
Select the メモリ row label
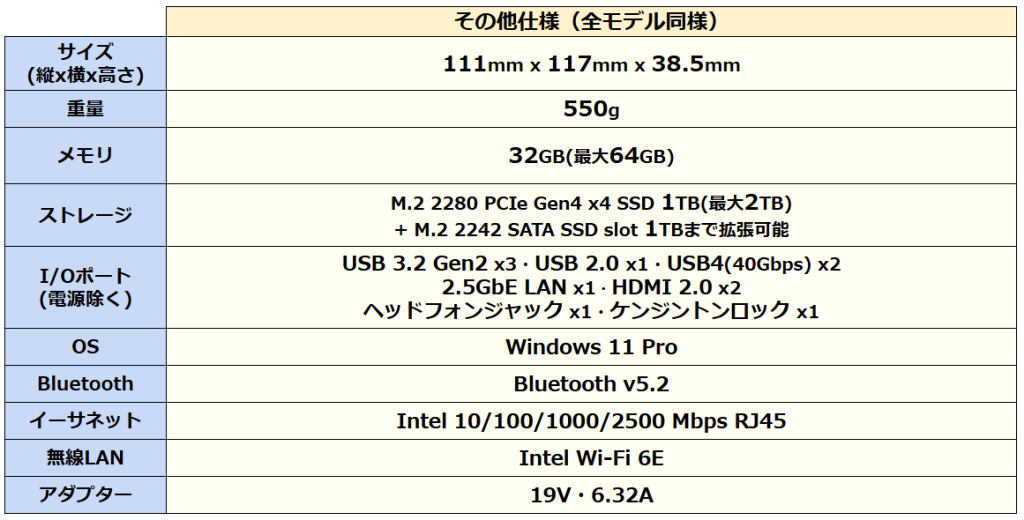(x=85, y=156)
